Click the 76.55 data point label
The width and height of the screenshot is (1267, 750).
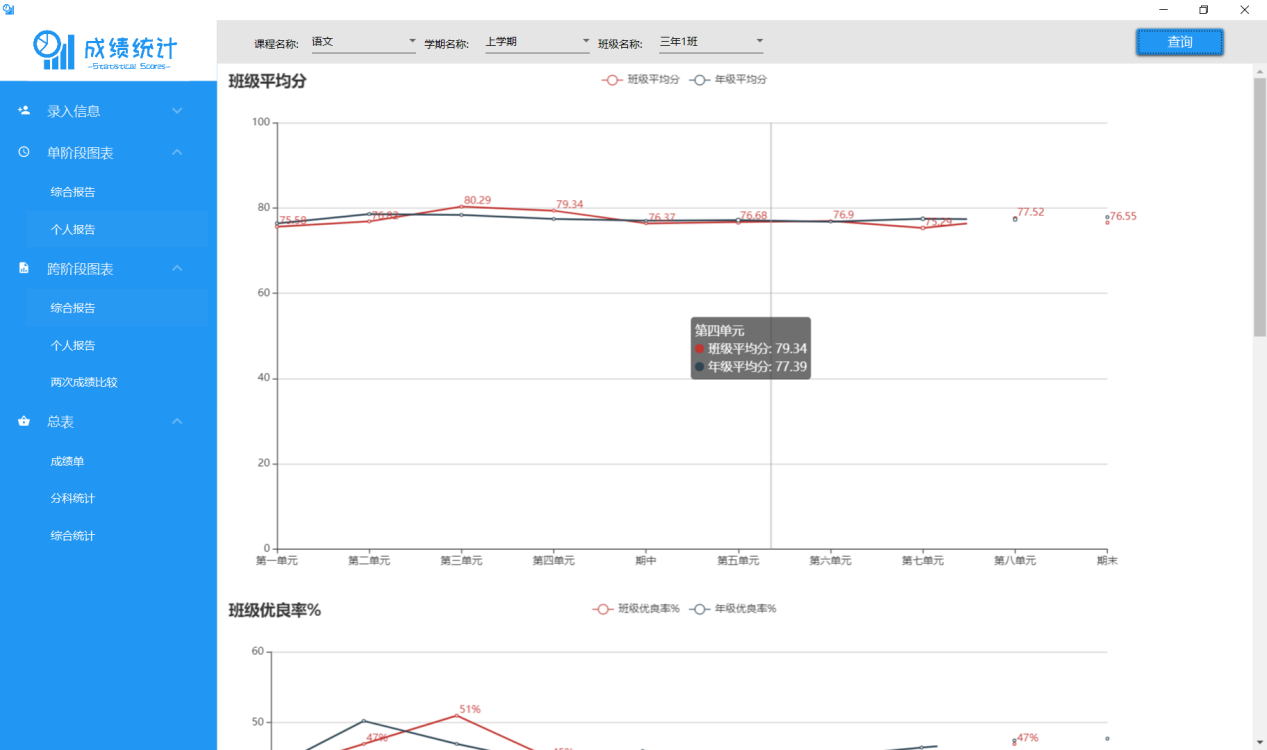(x=1123, y=216)
